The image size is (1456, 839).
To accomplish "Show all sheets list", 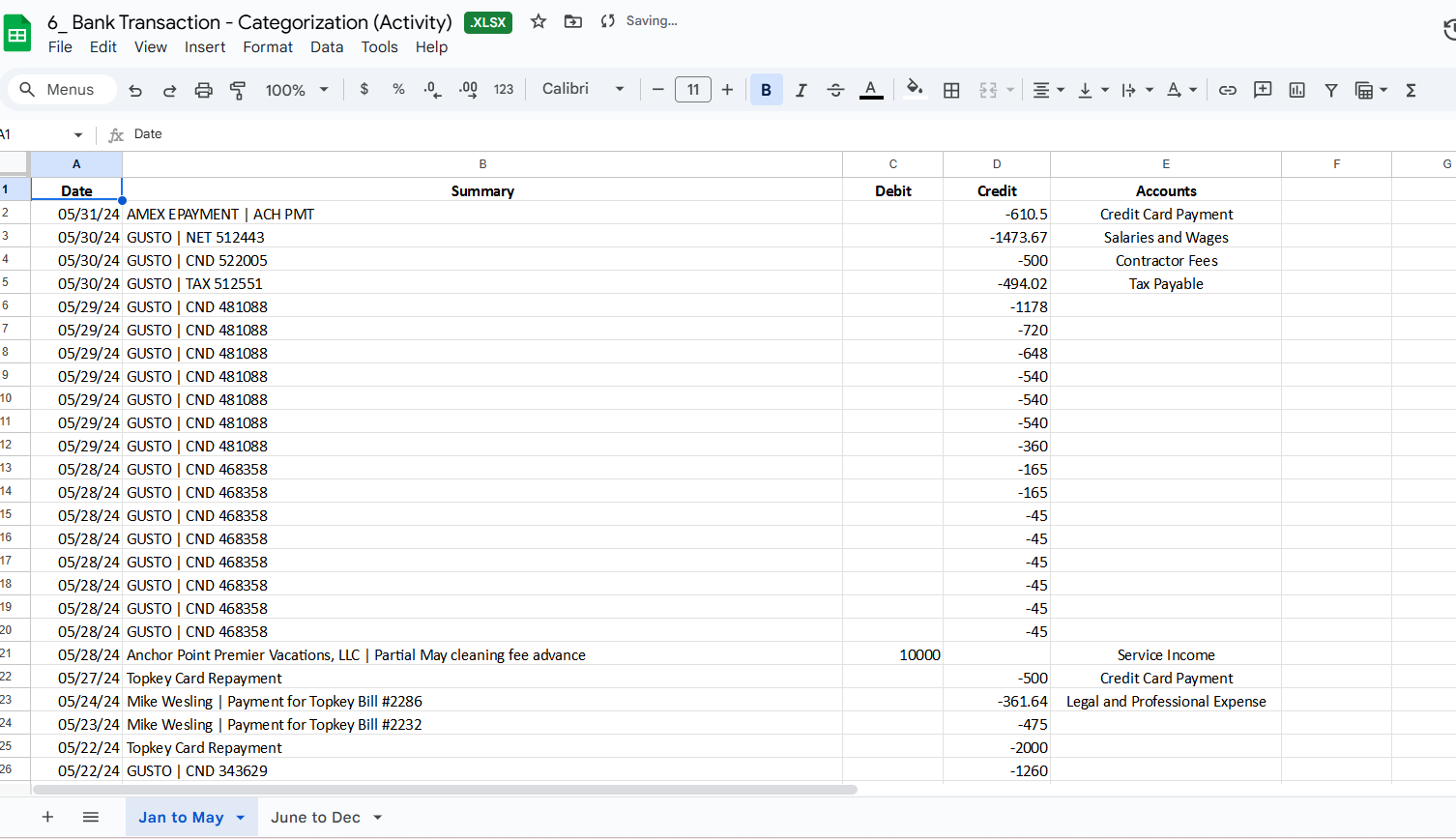I will [91, 817].
